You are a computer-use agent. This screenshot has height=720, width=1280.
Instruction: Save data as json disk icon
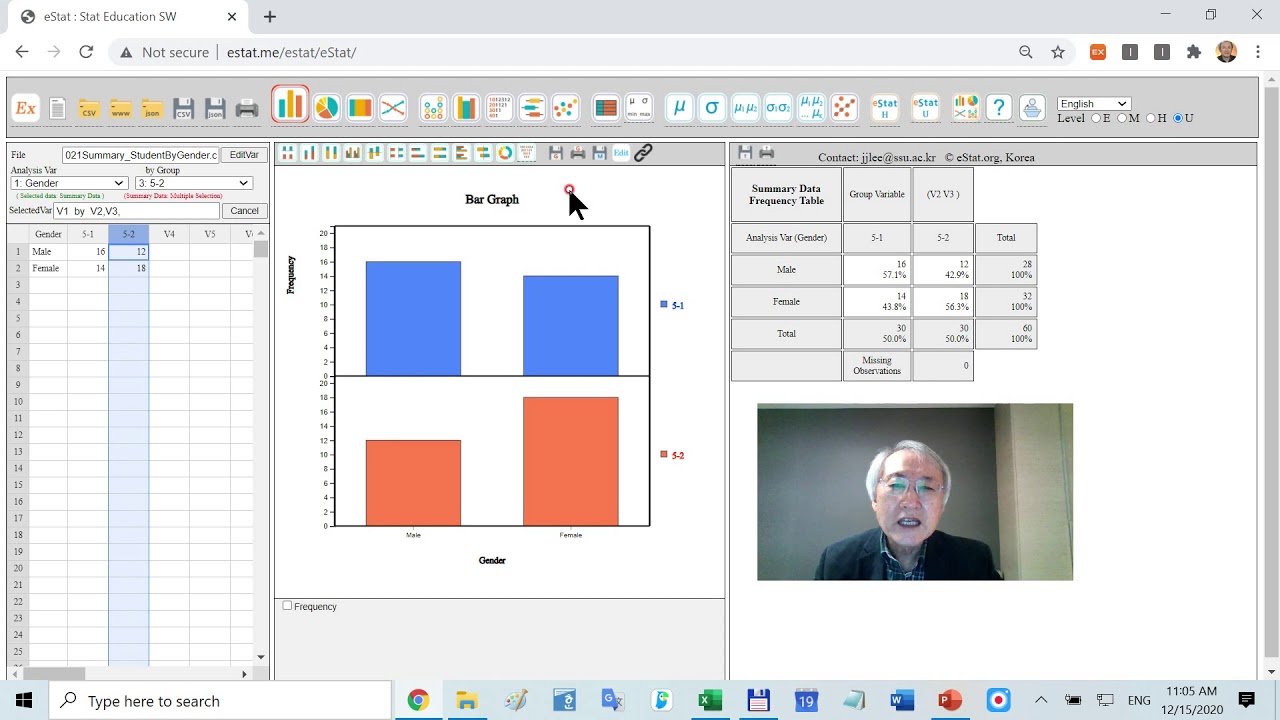tap(214, 109)
